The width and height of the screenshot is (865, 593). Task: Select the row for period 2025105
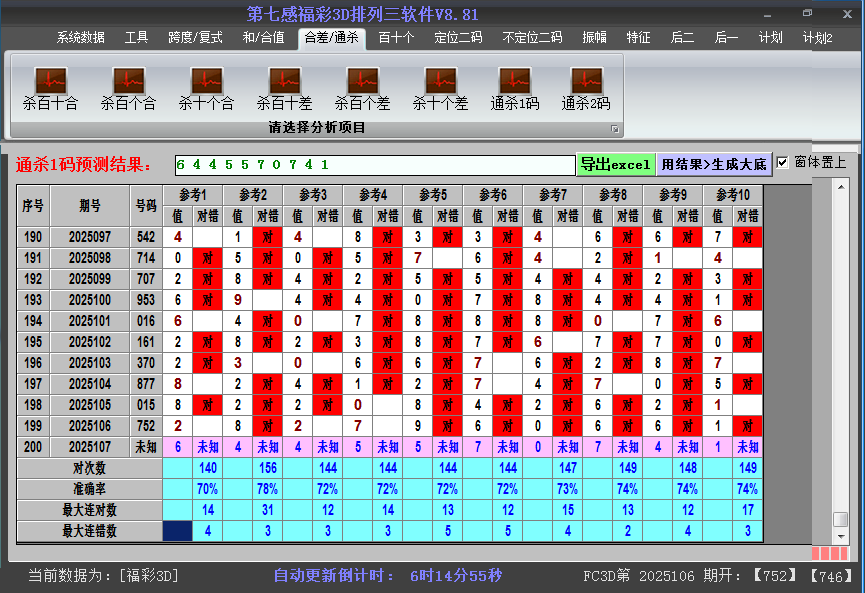[x=389, y=405]
